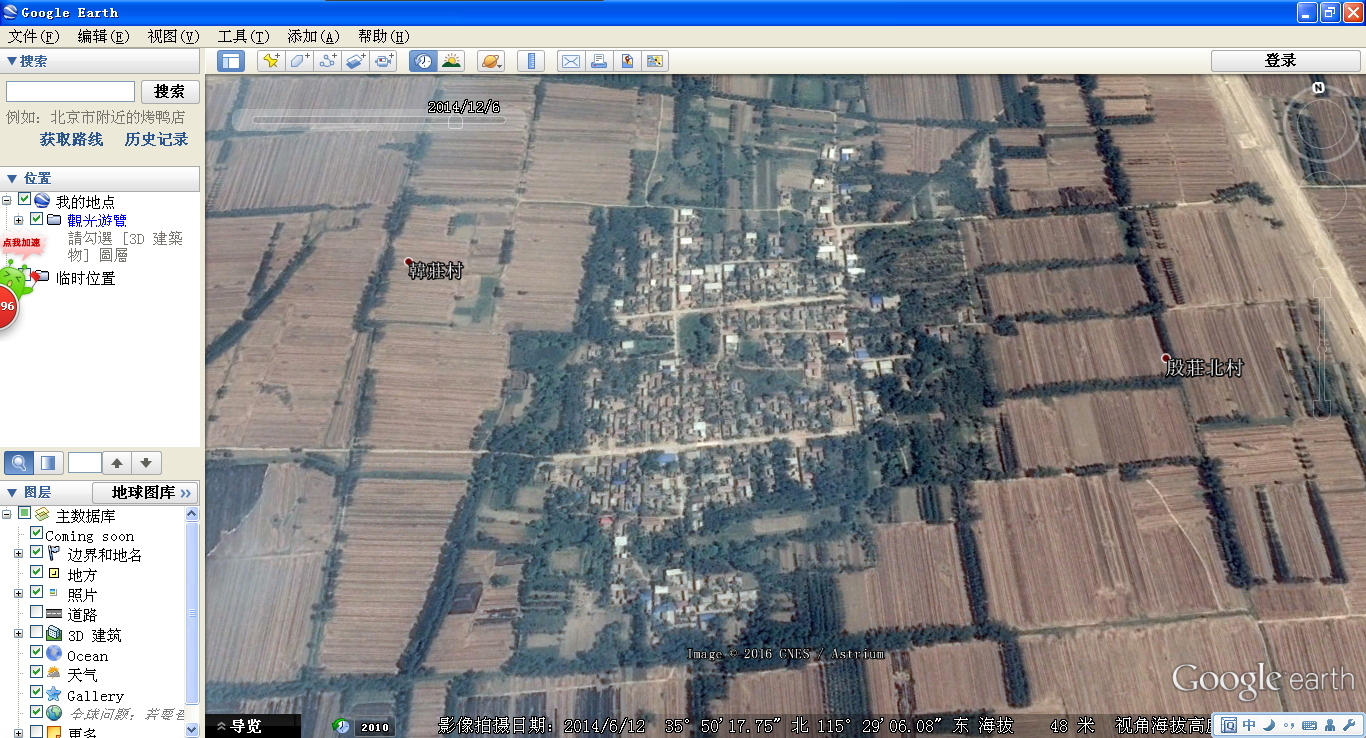Screen dimensions: 1366x738
Task: Toggle historical imagery clock icon
Action: (x=424, y=61)
